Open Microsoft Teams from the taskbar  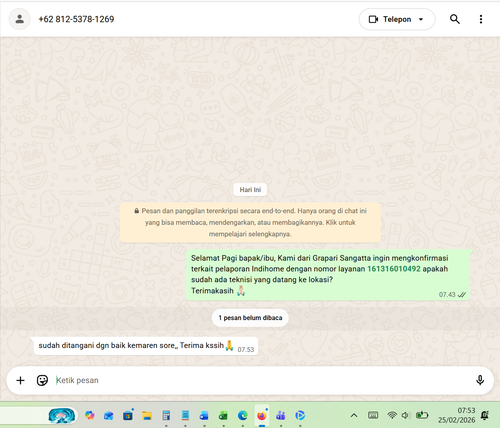pyautogui.click(x=281, y=415)
